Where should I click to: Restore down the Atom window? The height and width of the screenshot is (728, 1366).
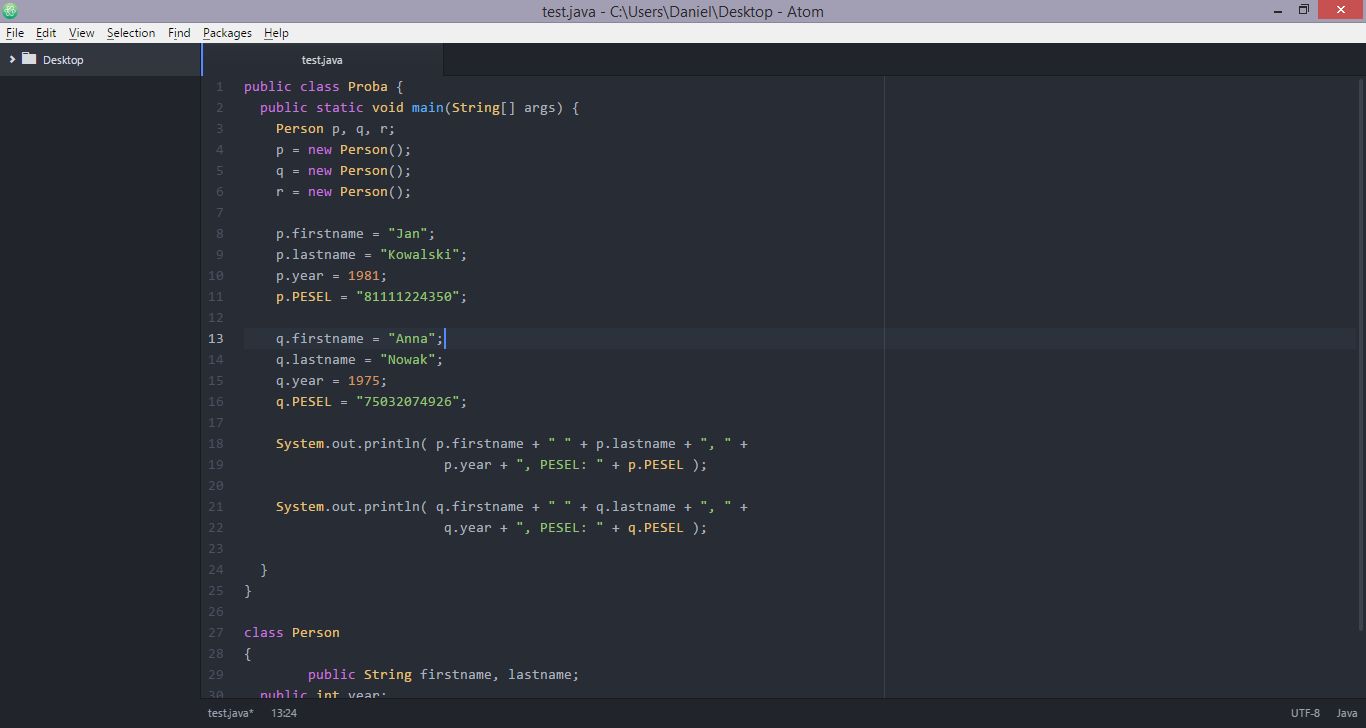click(1303, 10)
